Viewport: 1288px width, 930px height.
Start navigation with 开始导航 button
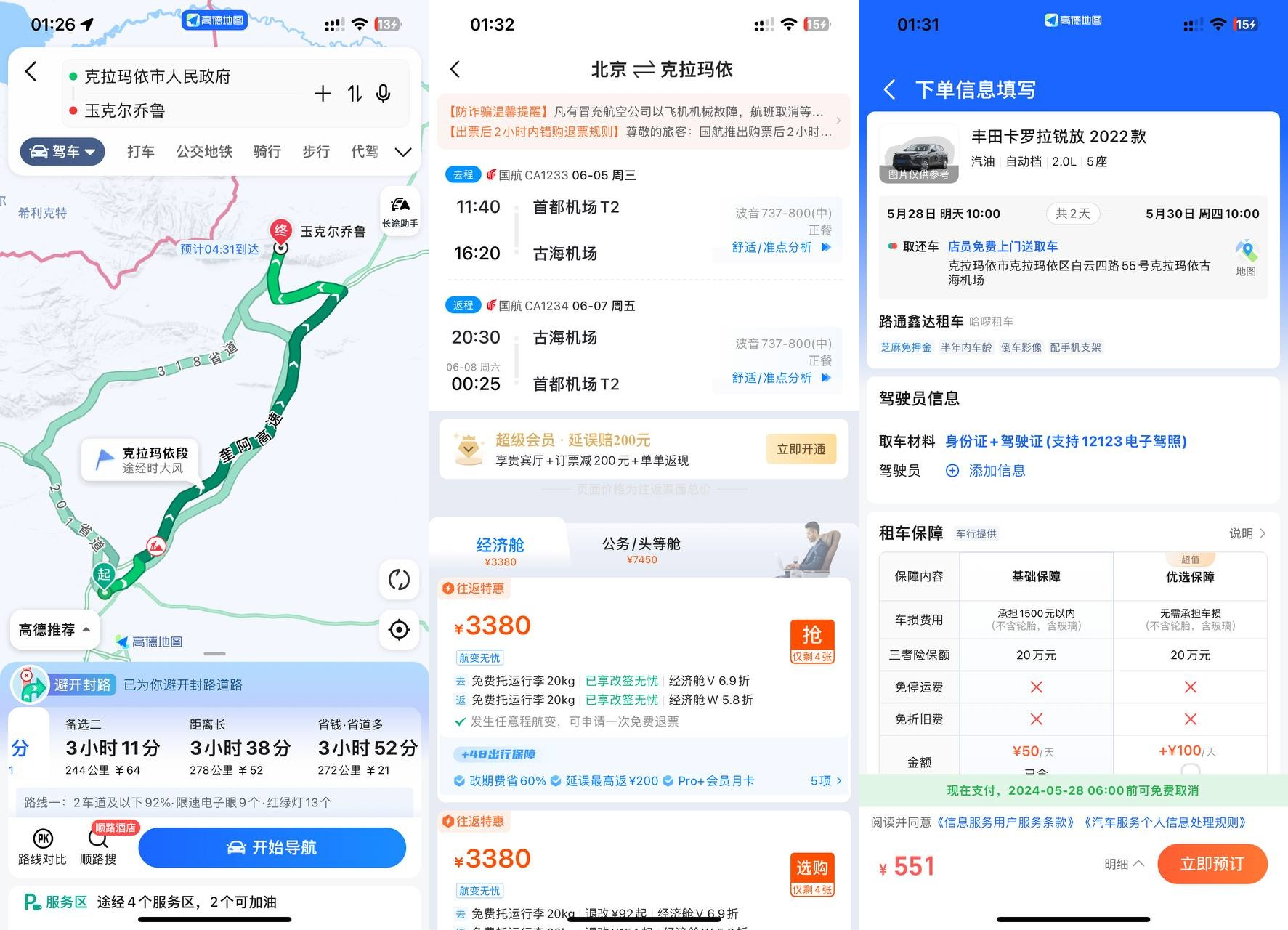pyautogui.click(x=272, y=848)
